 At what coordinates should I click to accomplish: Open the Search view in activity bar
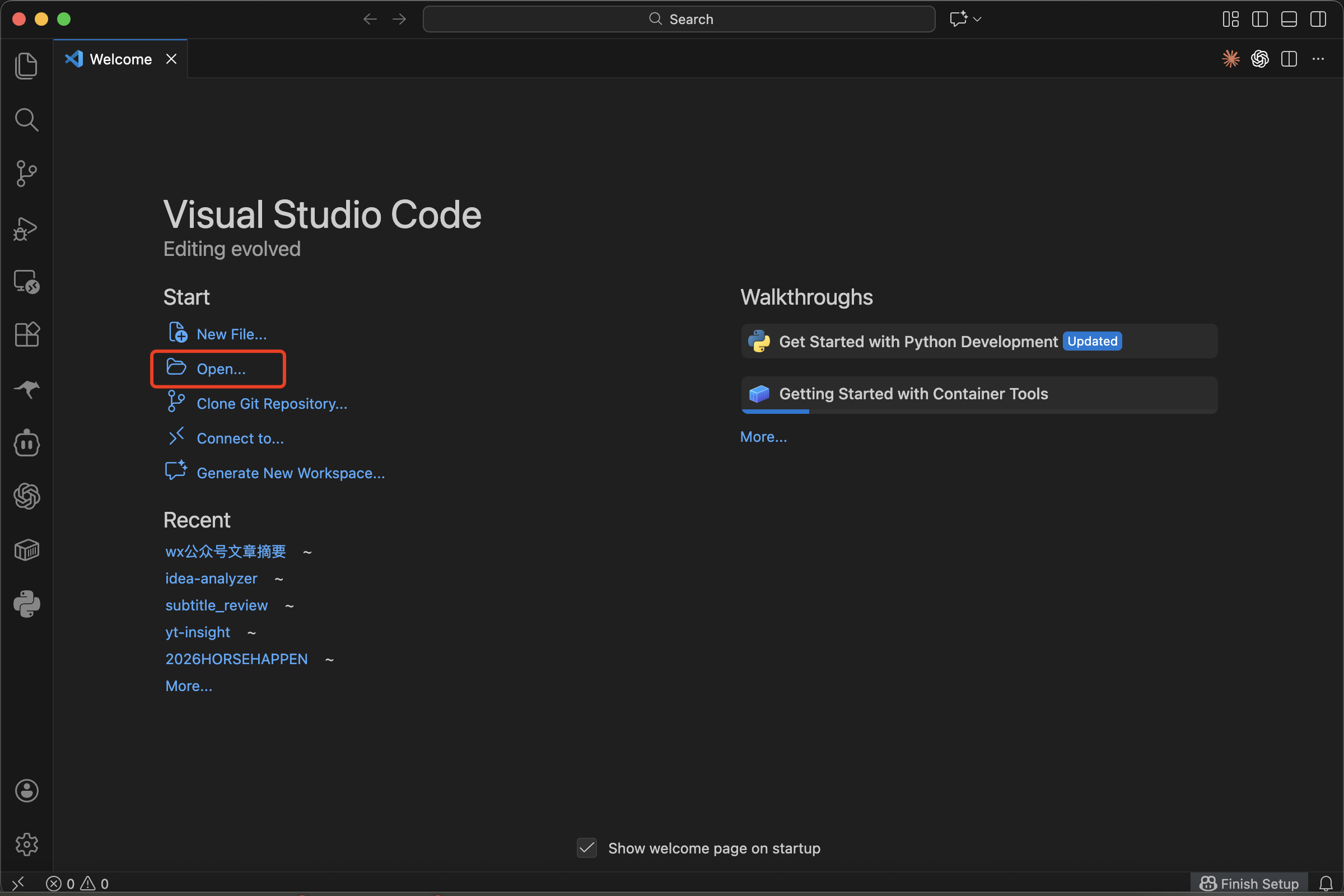pos(26,119)
